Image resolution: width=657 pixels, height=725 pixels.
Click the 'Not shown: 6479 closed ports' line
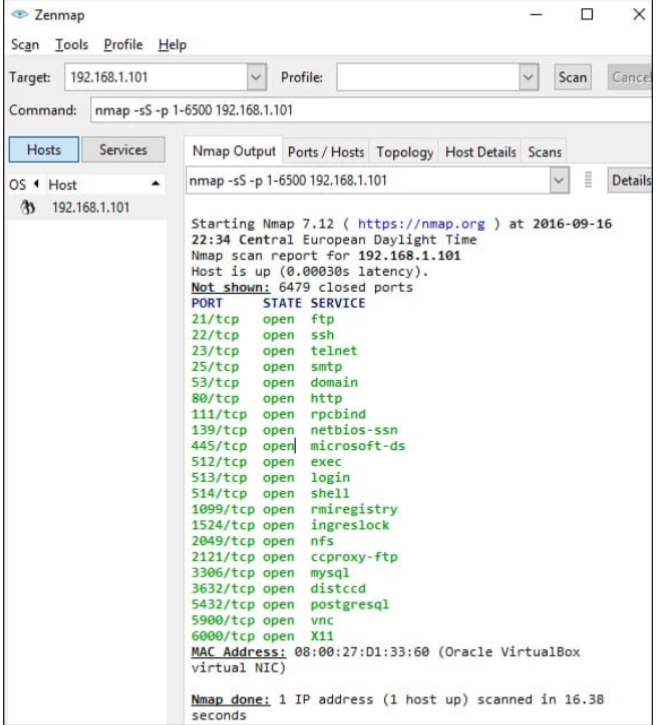(302, 287)
